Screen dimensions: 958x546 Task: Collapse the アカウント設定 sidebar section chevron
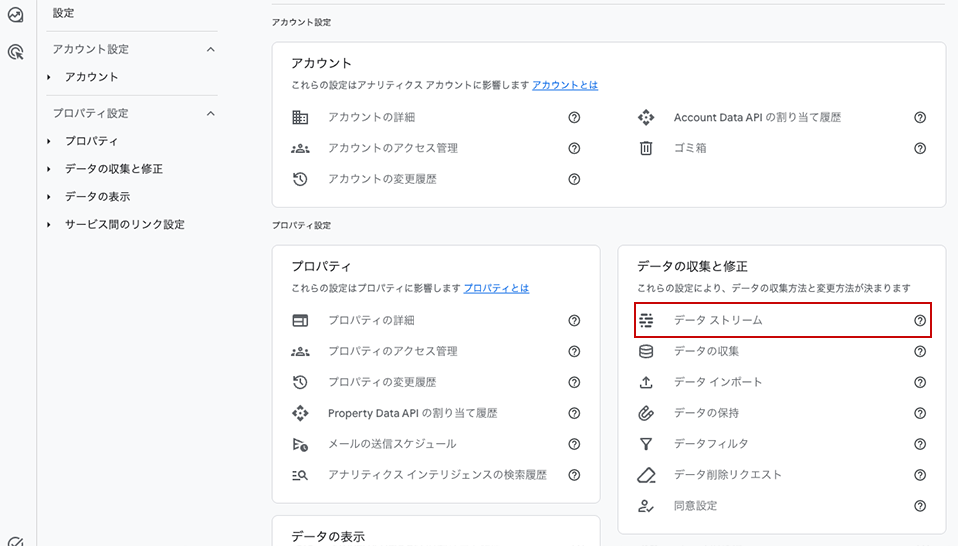(211, 49)
